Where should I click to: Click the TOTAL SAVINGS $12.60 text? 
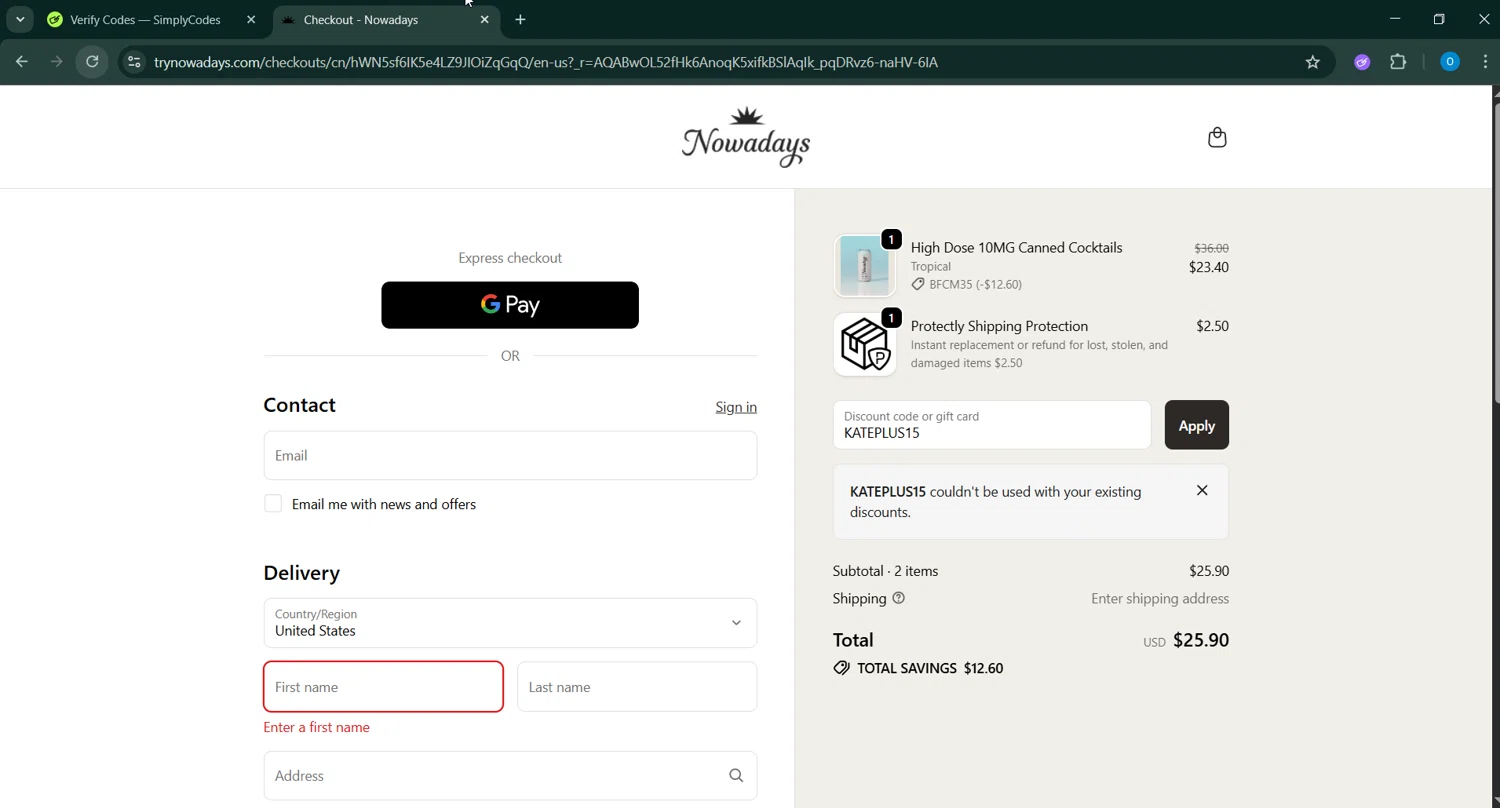[930, 668]
